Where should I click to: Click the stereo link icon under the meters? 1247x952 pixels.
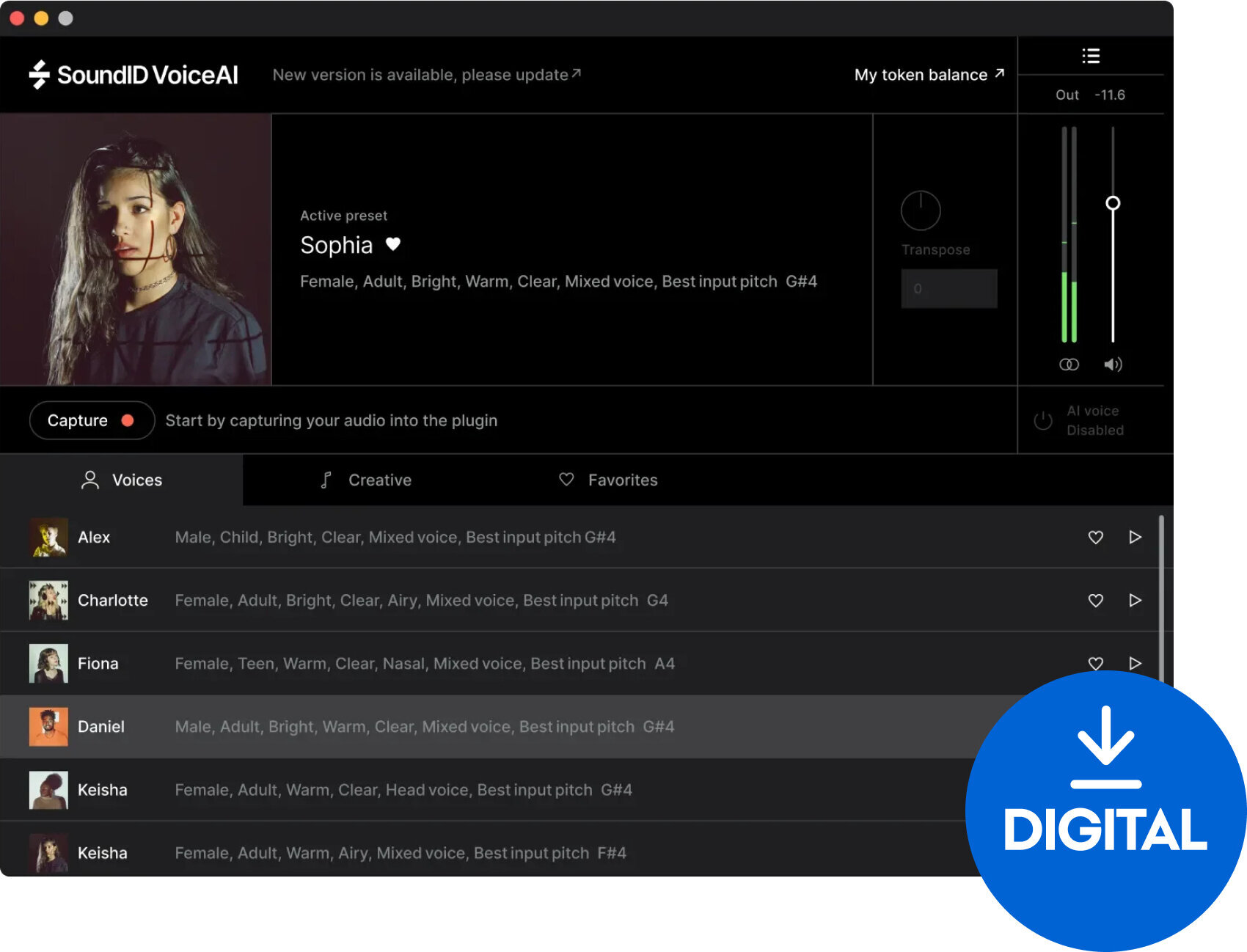point(1069,364)
